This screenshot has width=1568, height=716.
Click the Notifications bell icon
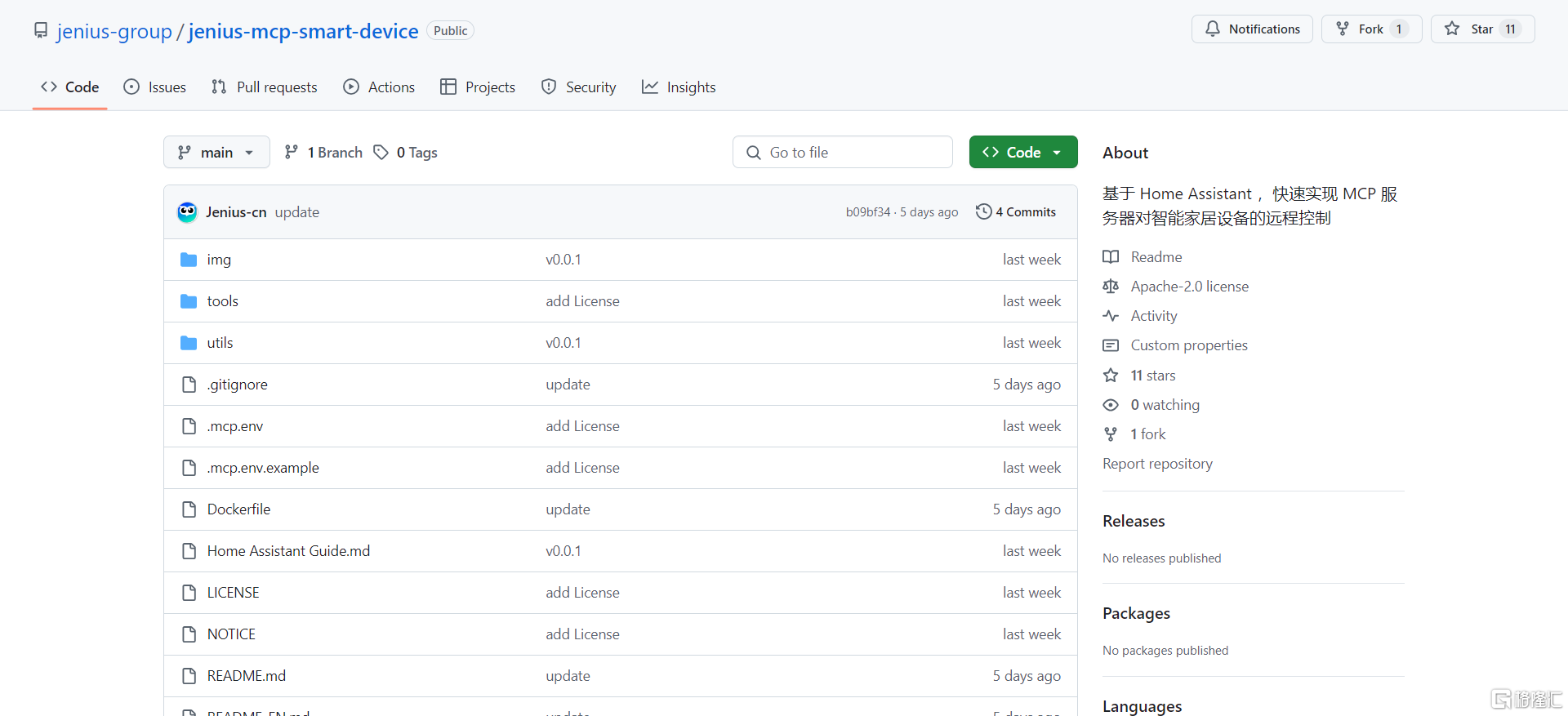tap(1213, 29)
